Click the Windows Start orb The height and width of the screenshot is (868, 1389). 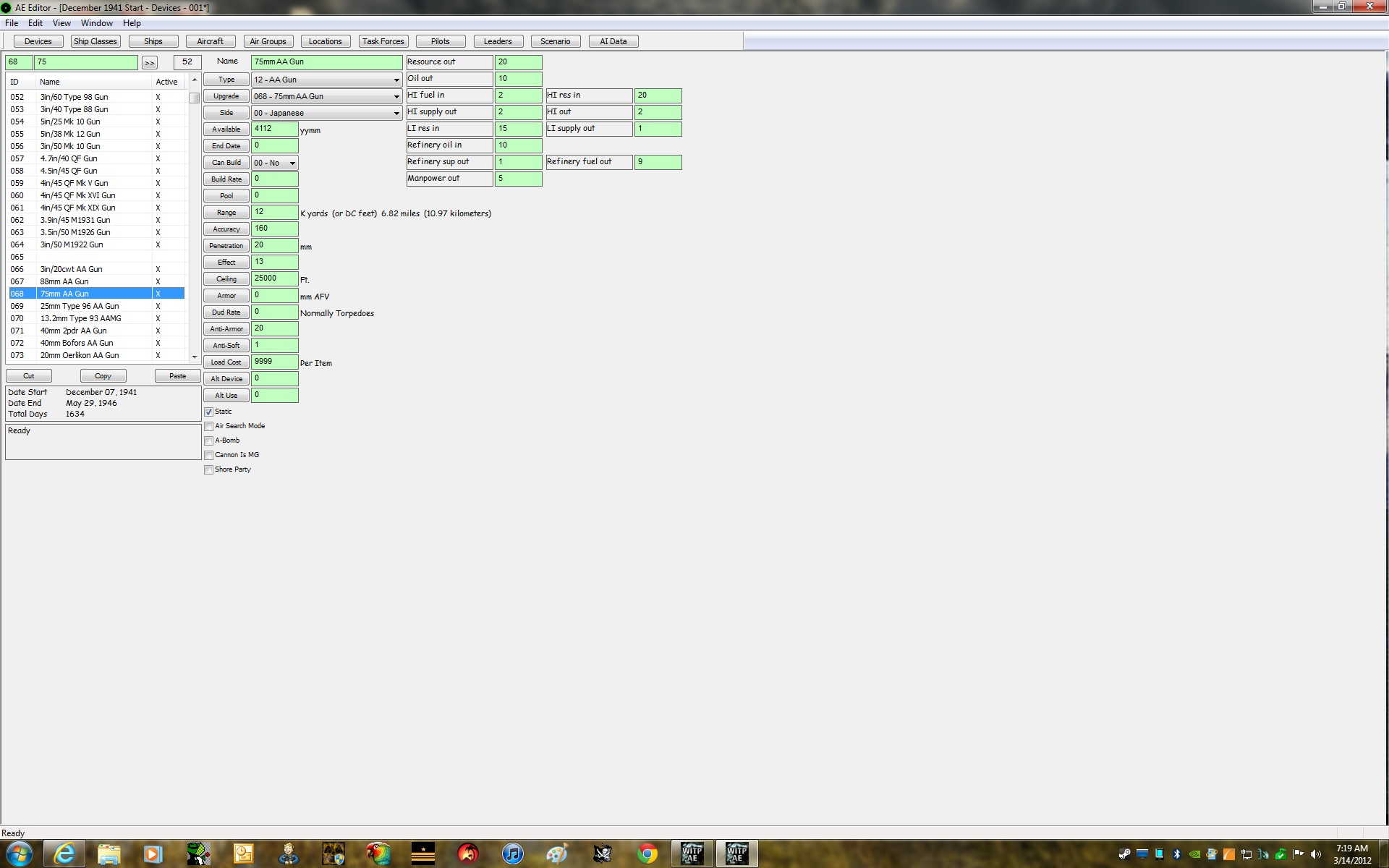coord(20,854)
